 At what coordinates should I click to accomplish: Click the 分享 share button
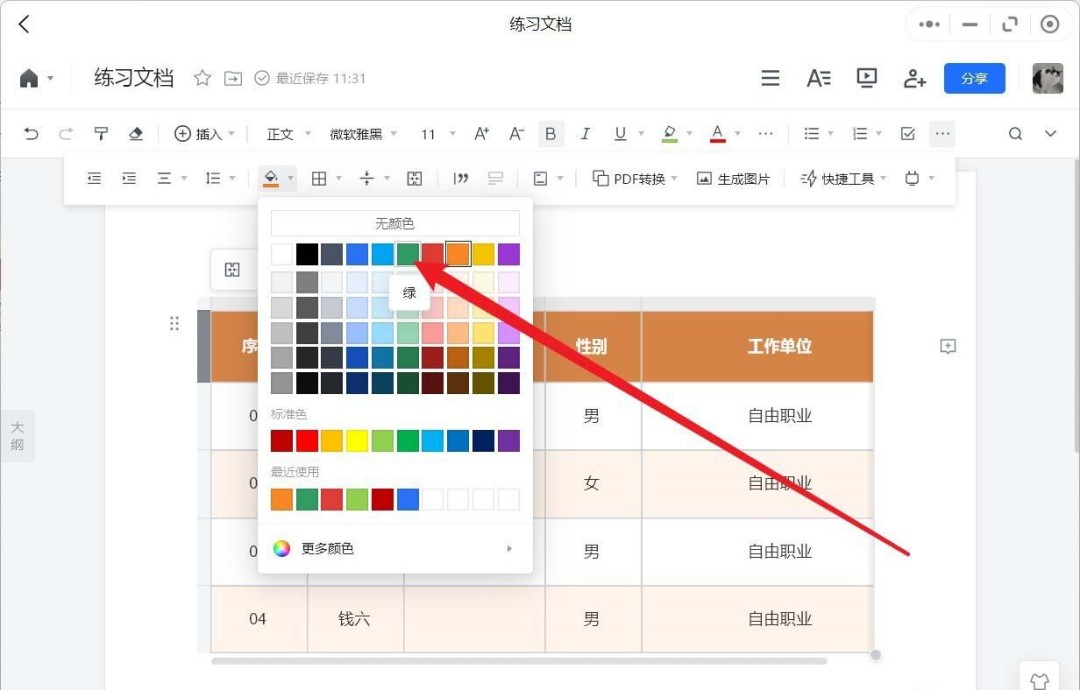coord(974,77)
